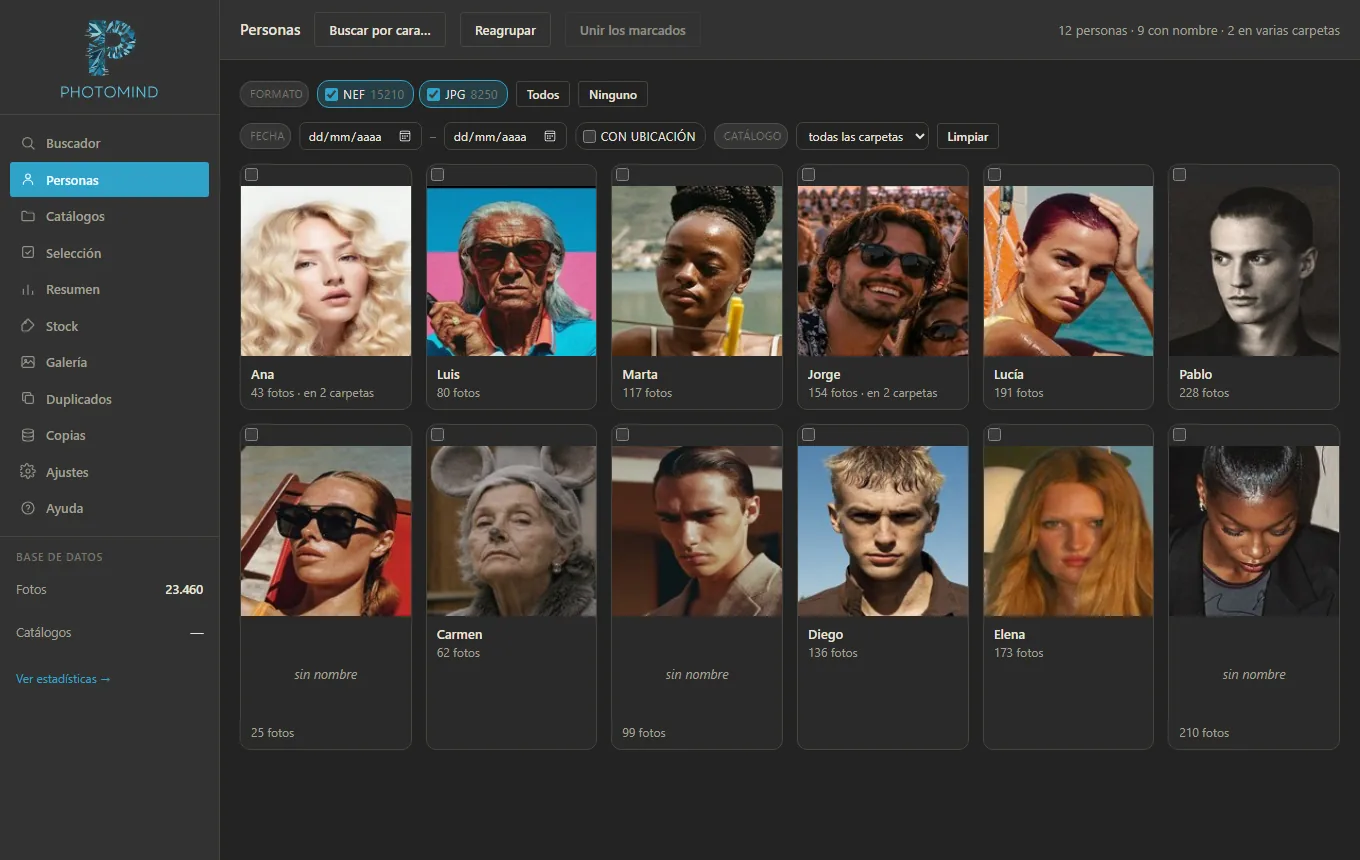Mark the checkbox on Pablo's card
Image resolution: width=1360 pixels, height=860 pixels.
pyautogui.click(x=1180, y=175)
